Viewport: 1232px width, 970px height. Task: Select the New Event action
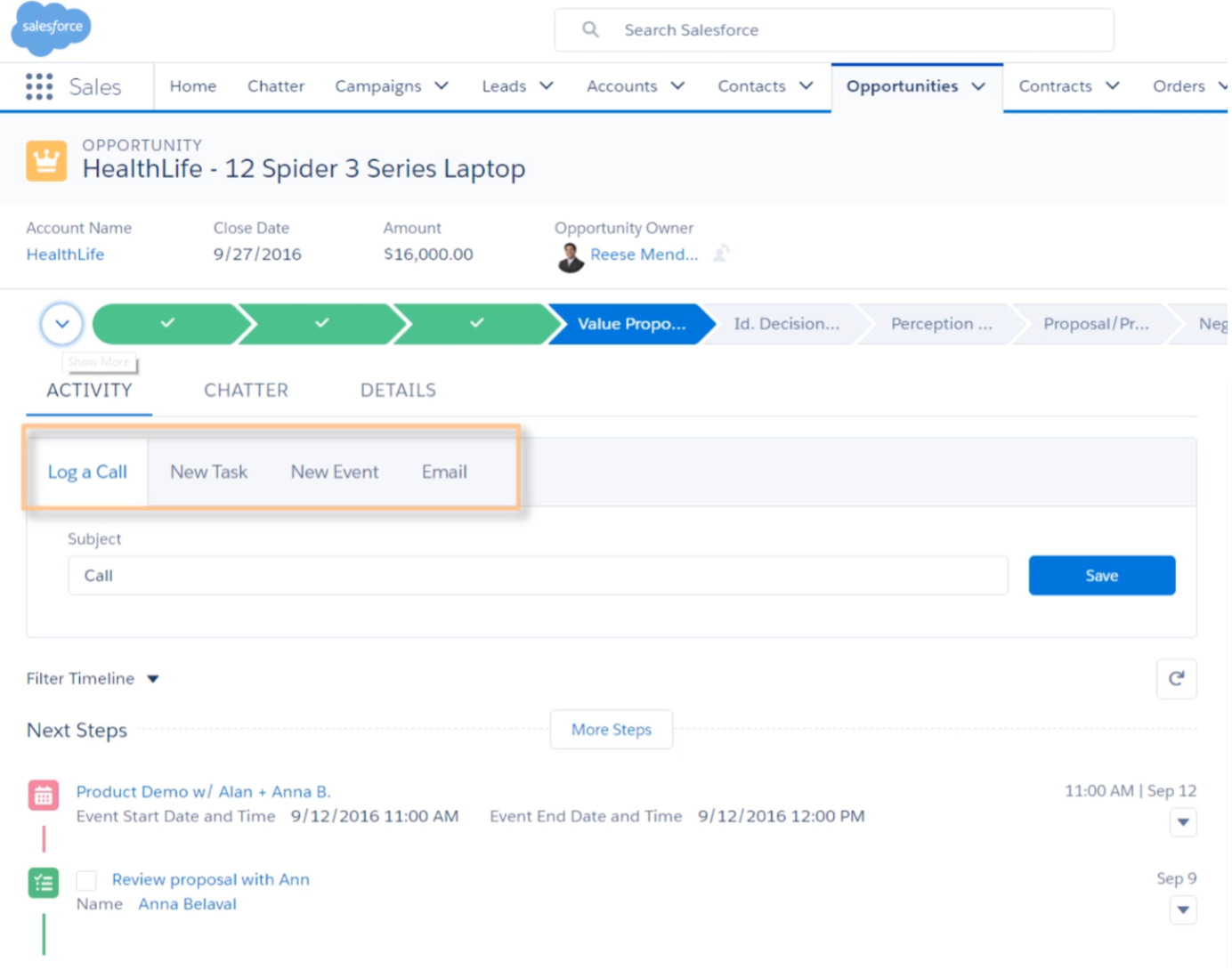pos(334,472)
